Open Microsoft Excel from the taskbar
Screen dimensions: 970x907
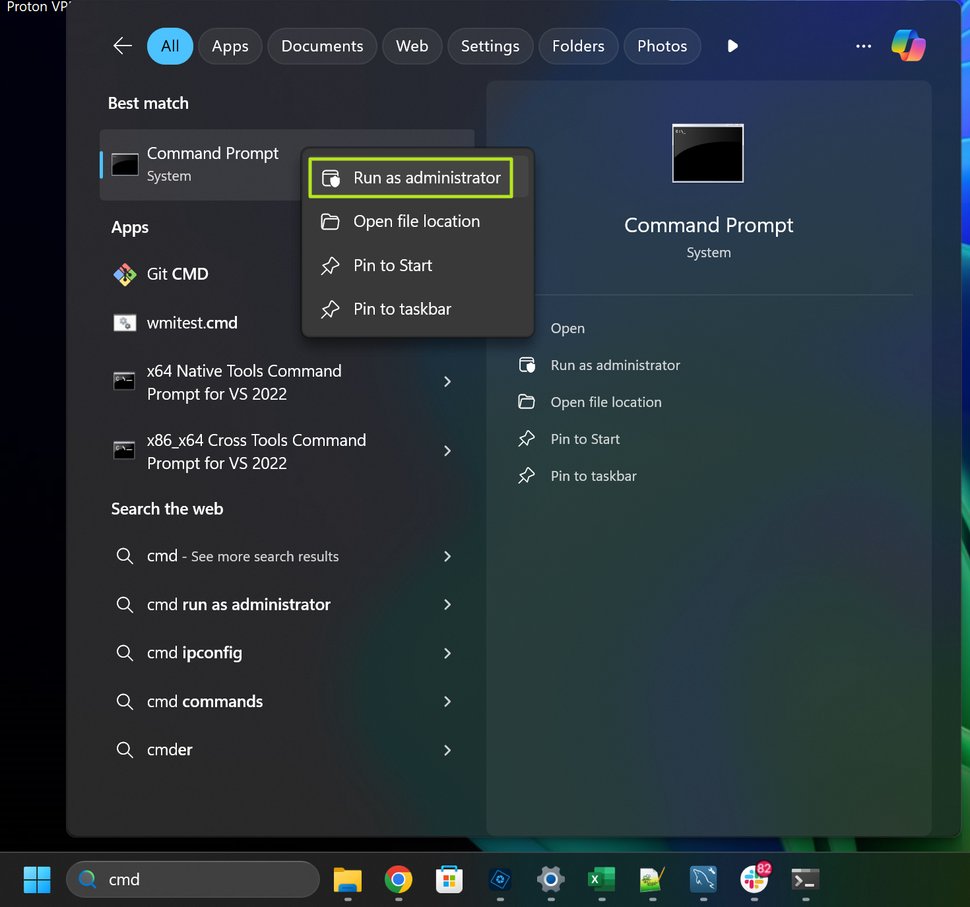click(x=601, y=881)
